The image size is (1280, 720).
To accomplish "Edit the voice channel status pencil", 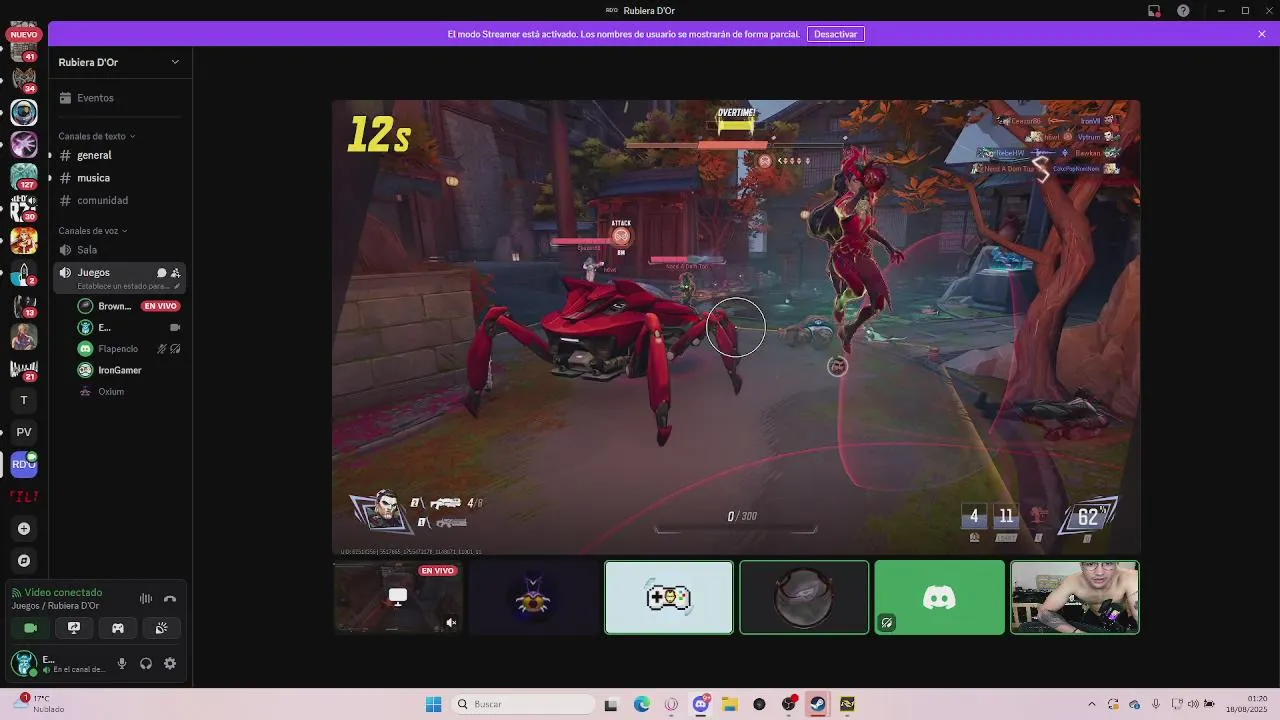I will tap(177, 286).
